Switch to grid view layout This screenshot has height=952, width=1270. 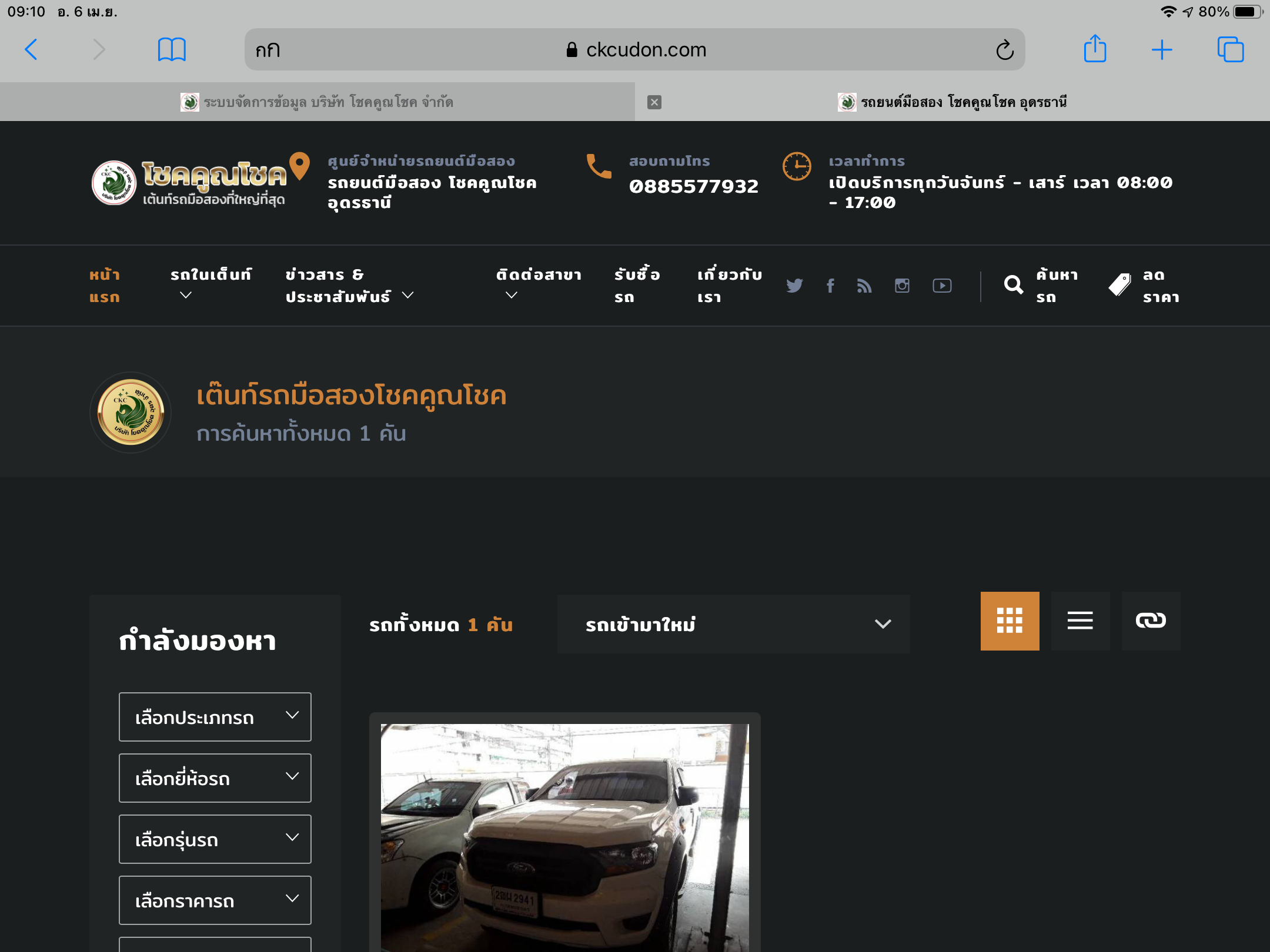tap(1010, 621)
